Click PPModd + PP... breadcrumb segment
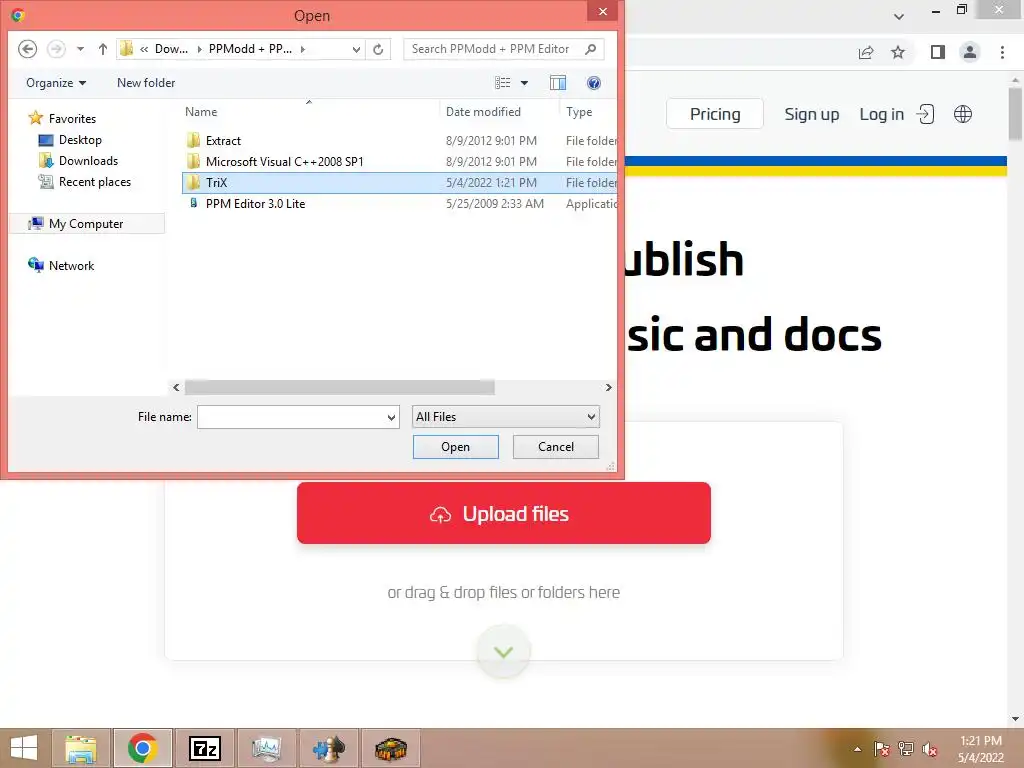1024x768 pixels. click(250, 49)
